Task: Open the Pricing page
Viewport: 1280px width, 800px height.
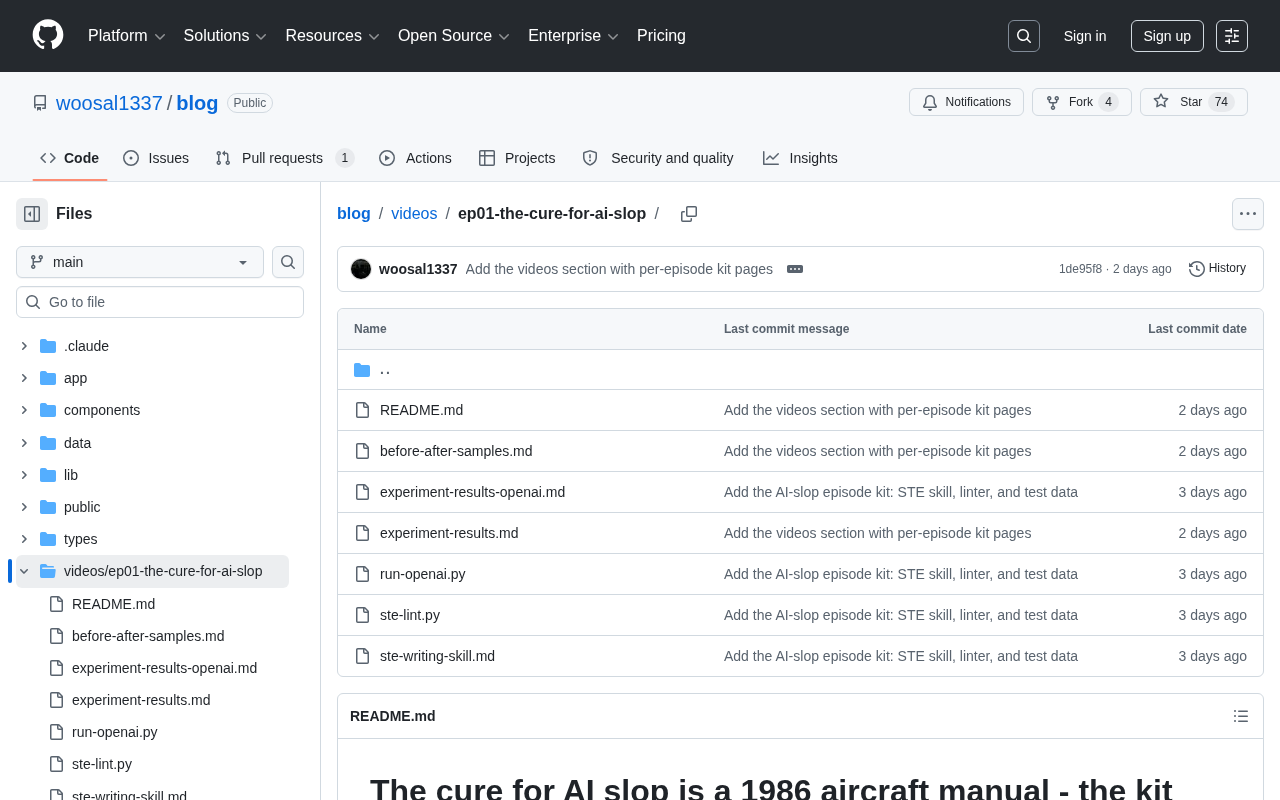Action: click(x=661, y=36)
